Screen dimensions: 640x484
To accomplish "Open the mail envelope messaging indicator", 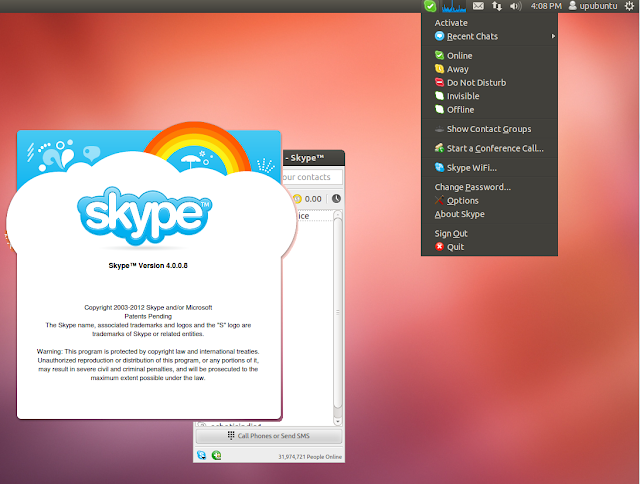I will (x=478, y=6).
